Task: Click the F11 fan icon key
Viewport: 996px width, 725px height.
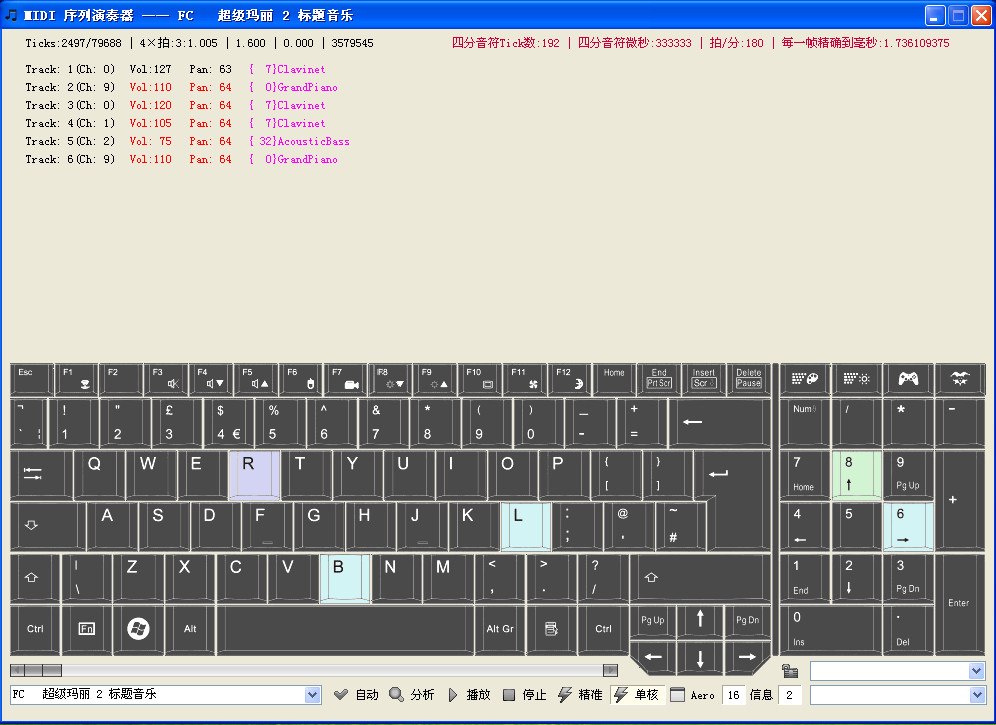Action: pos(525,379)
